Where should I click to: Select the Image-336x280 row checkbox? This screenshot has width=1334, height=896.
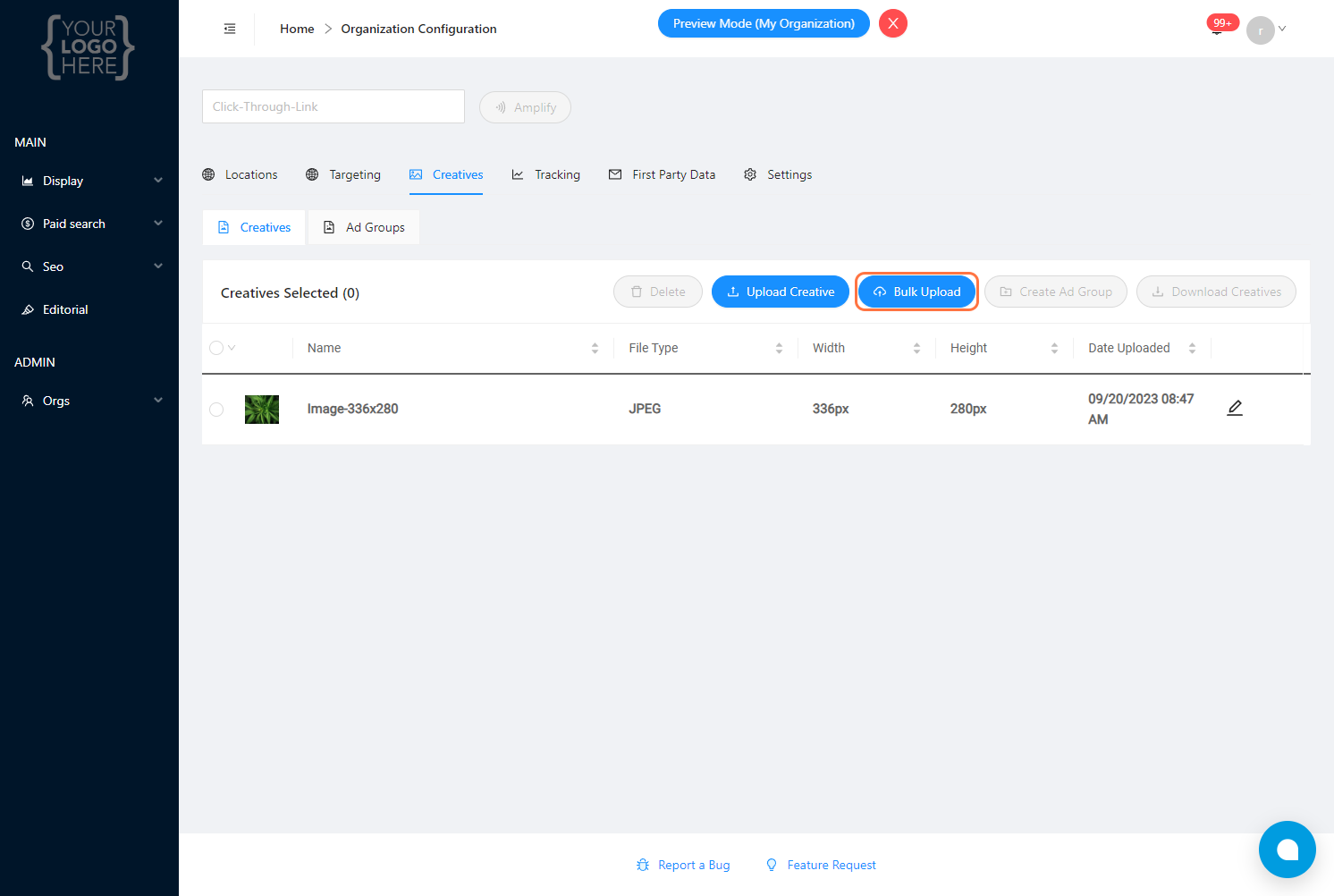point(216,410)
